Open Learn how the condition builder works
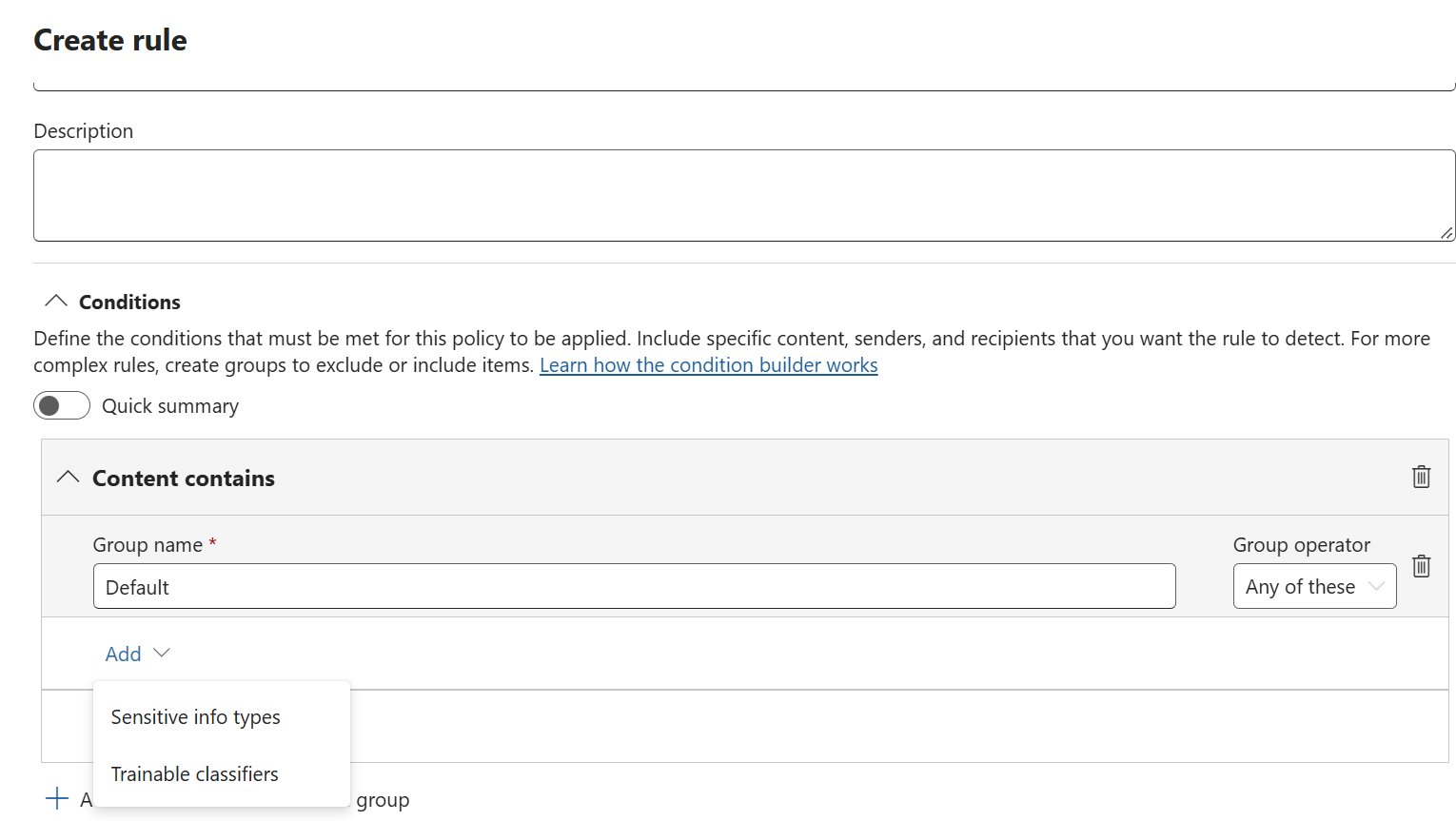1456x821 pixels. pos(708,365)
